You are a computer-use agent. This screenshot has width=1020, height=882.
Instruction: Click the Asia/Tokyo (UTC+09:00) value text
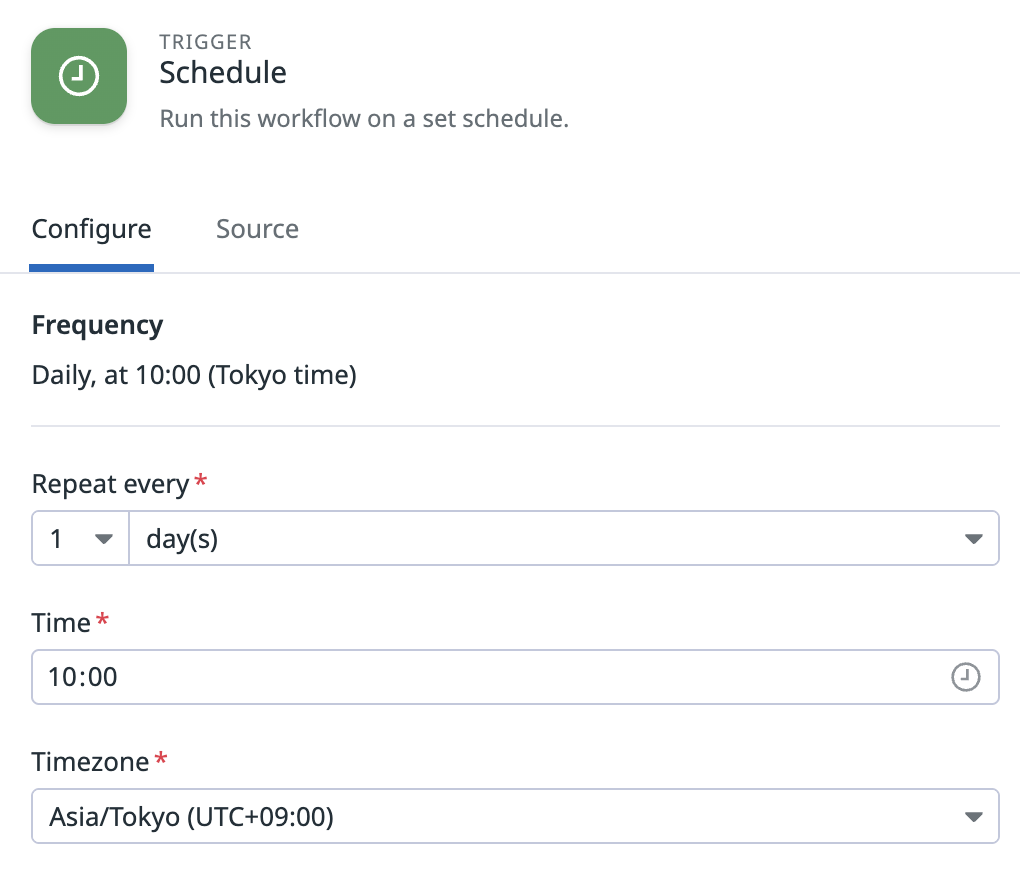[192, 817]
